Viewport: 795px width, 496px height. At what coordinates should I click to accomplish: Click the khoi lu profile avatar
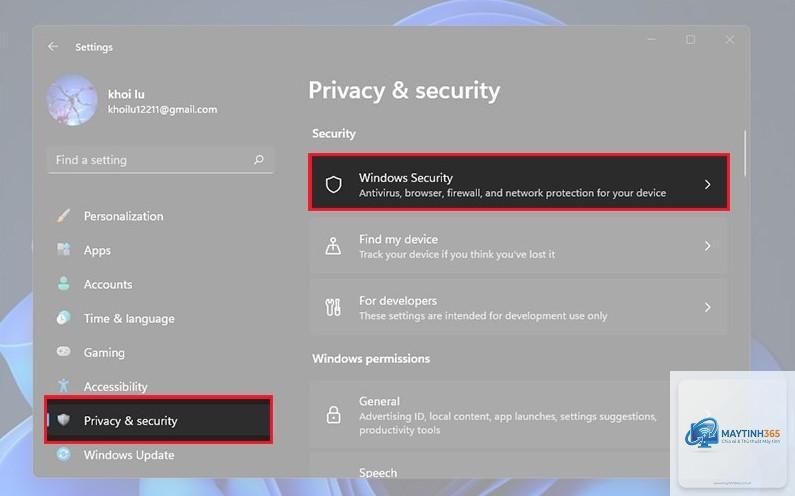(73, 100)
